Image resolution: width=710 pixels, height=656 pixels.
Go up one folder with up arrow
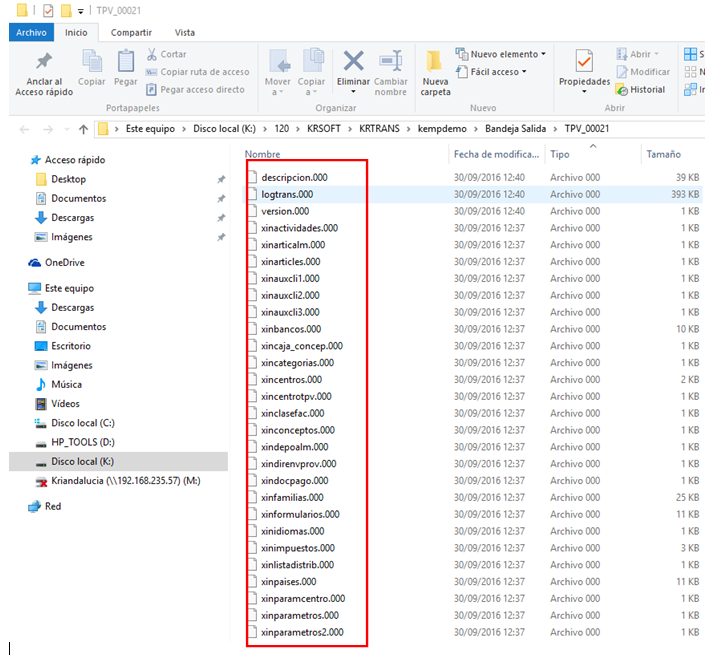[x=82, y=129]
